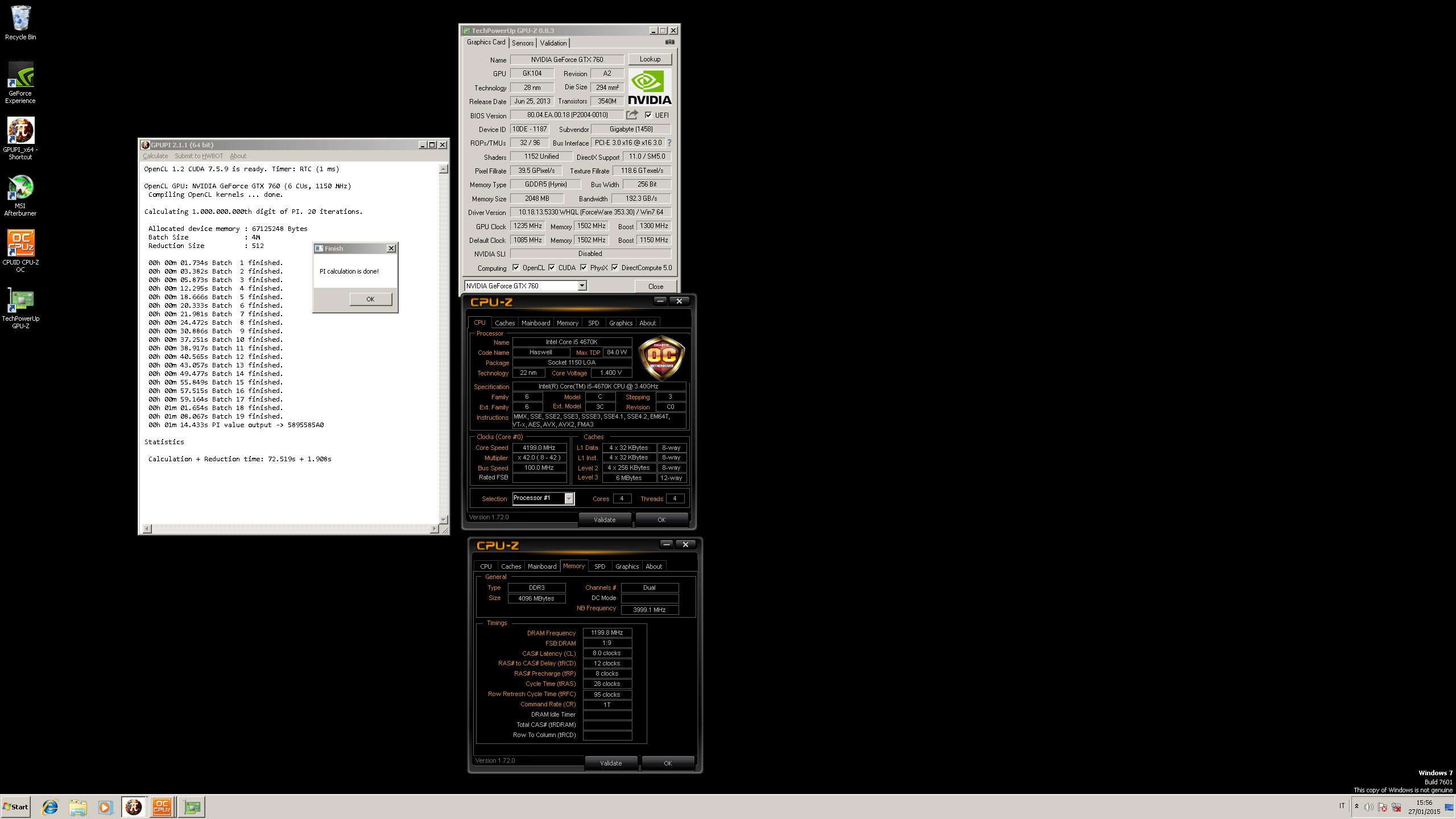1456x819 pixels.
Task: Open GeForce Experience desktop shortcut
Action: click(20, 82)
